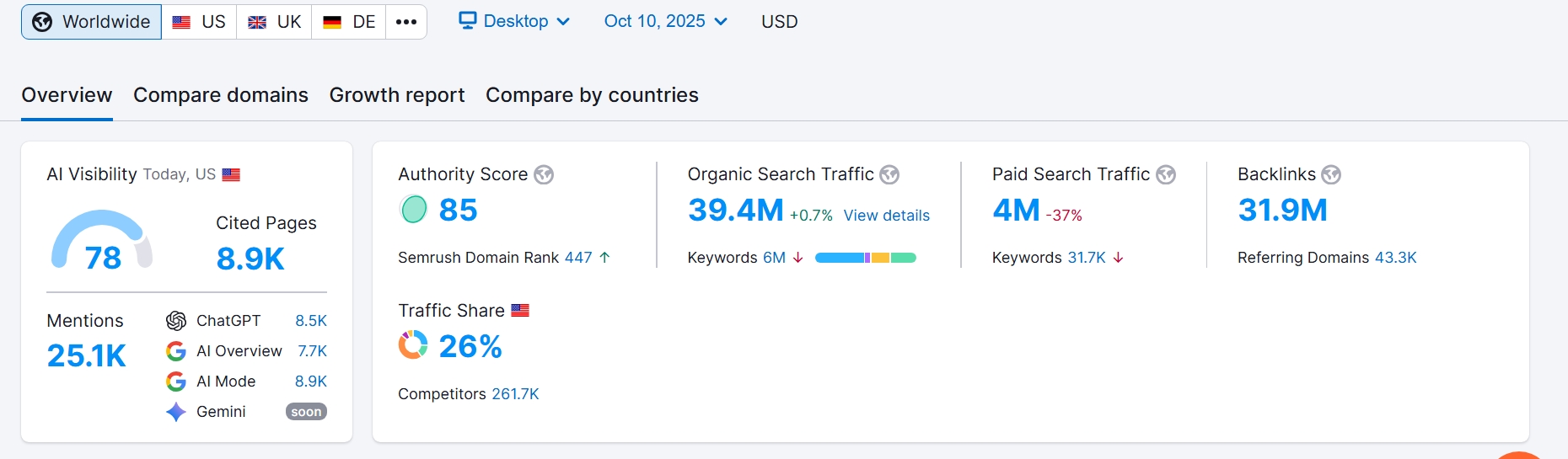This screenshot has height=459, width=1568.
Task: Switch to the Compare domains tab
Action: [221, 95]
